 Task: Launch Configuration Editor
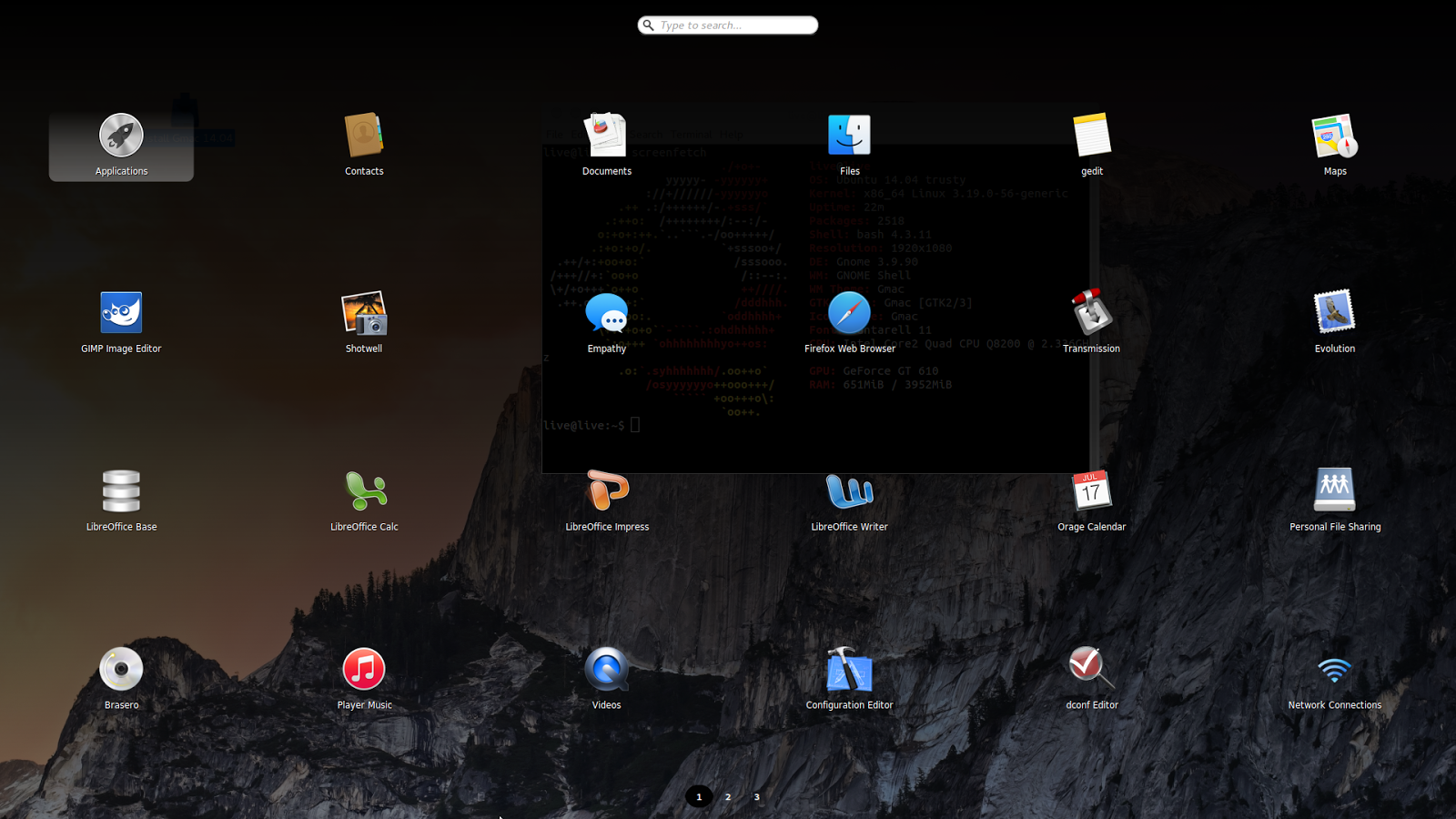click(849, 670)
